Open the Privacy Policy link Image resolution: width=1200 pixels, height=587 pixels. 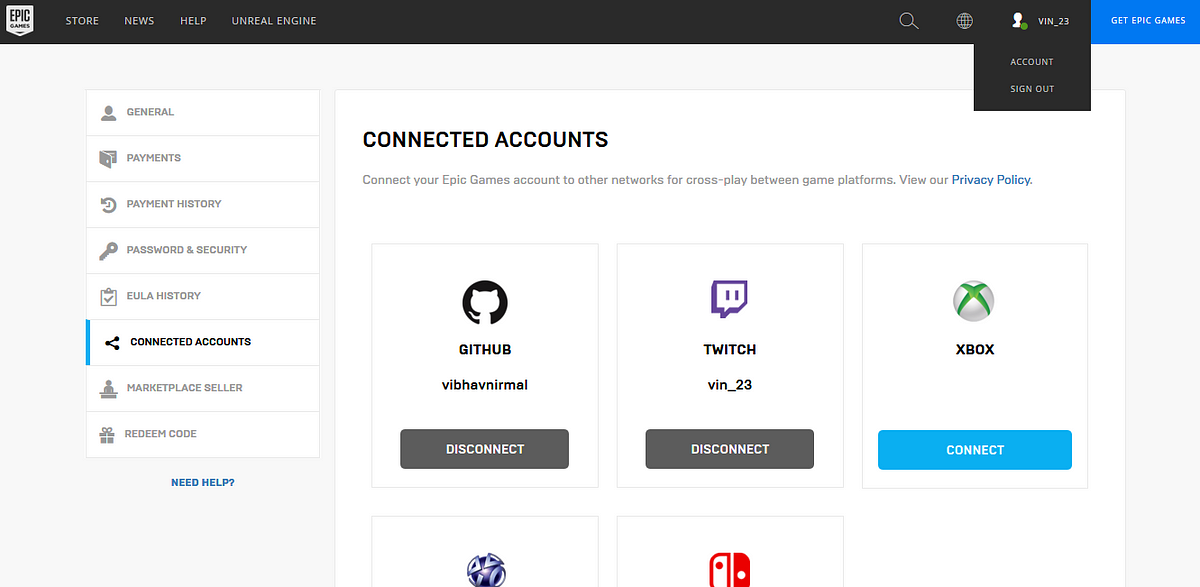[x=990, y=180]
